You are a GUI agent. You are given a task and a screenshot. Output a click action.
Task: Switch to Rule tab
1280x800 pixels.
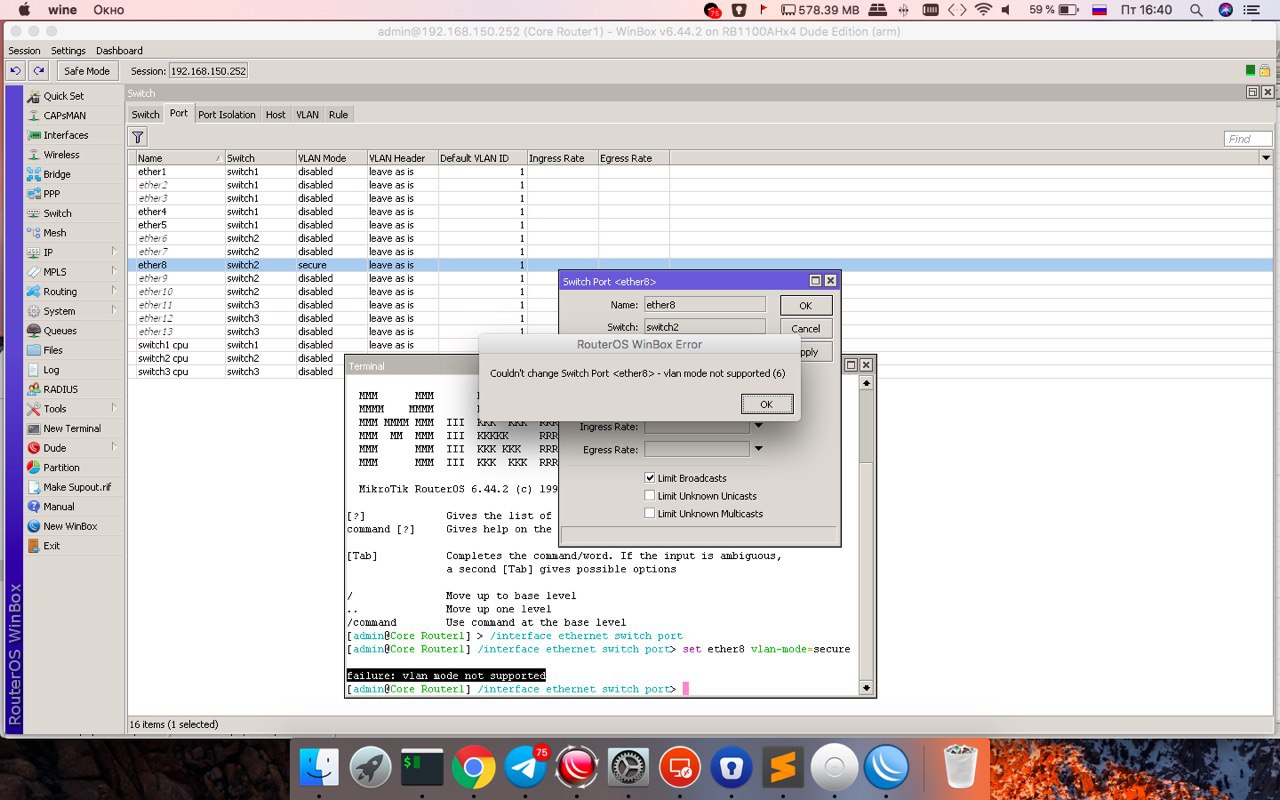339,115
